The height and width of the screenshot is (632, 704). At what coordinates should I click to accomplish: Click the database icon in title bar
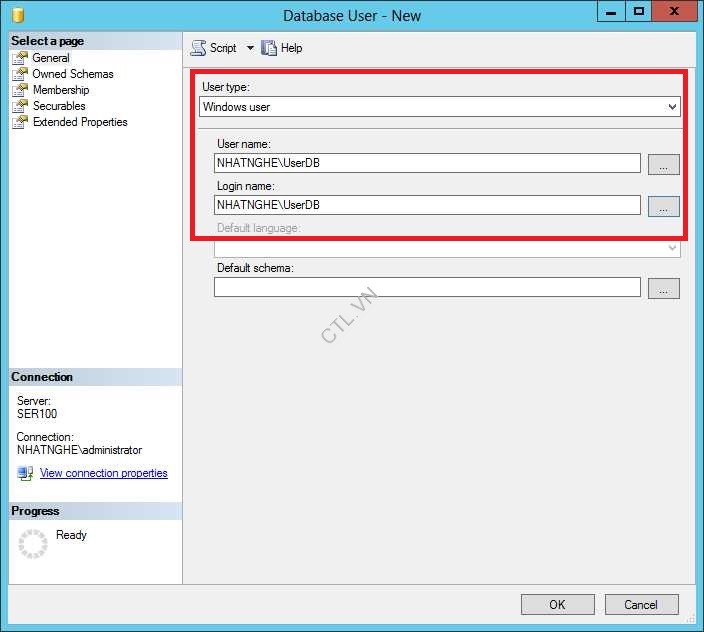pos(18,15)
